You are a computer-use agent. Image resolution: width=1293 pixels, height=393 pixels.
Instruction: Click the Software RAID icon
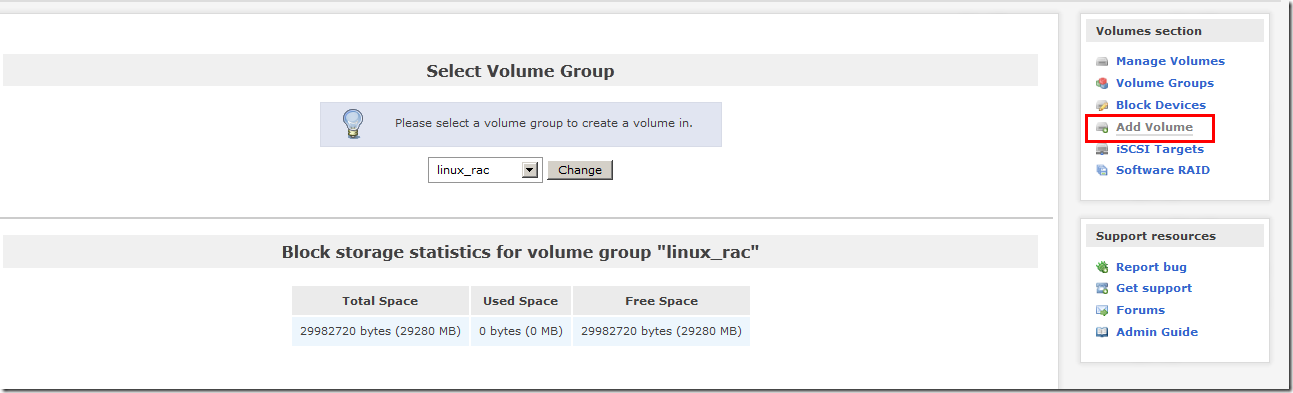pos(1102,171)
